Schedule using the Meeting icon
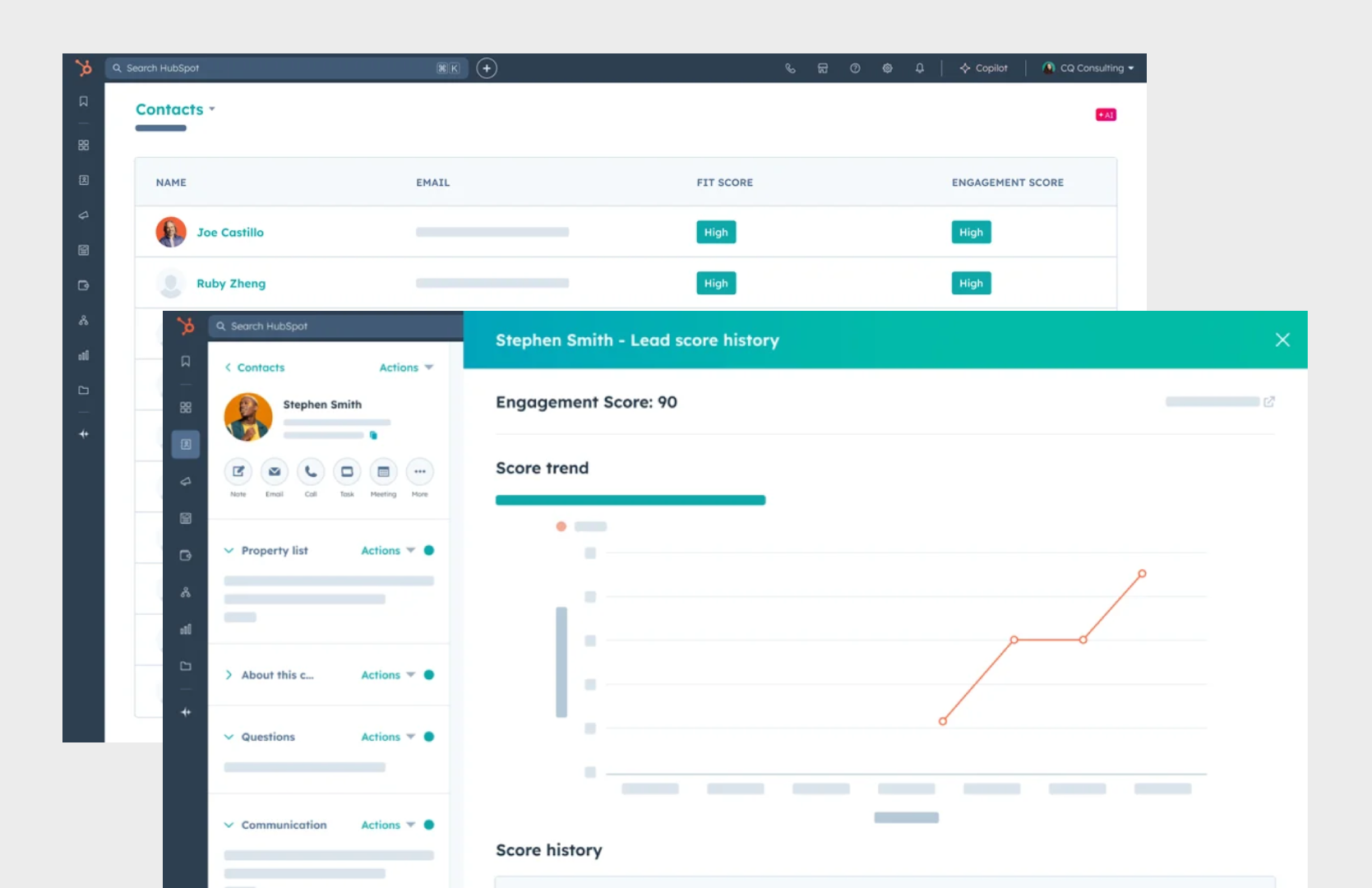Screen dimensions: 1372x888 pyautogui.click(x=383, y=471)
